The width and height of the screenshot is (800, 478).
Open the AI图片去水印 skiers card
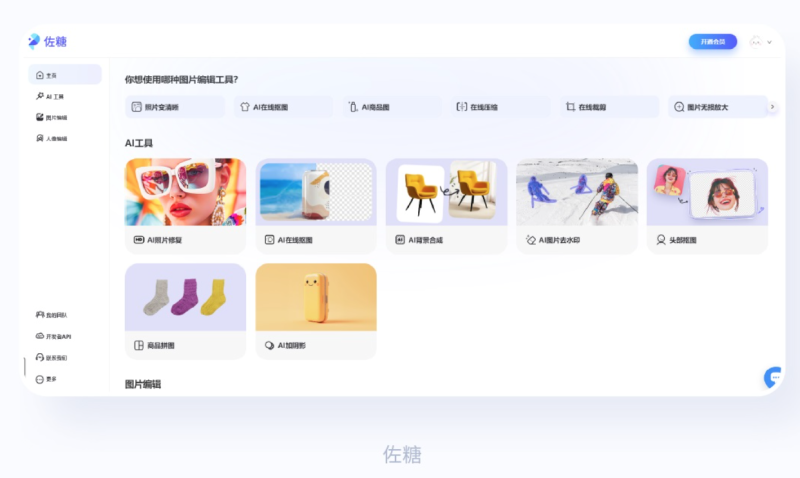point(577,206)
